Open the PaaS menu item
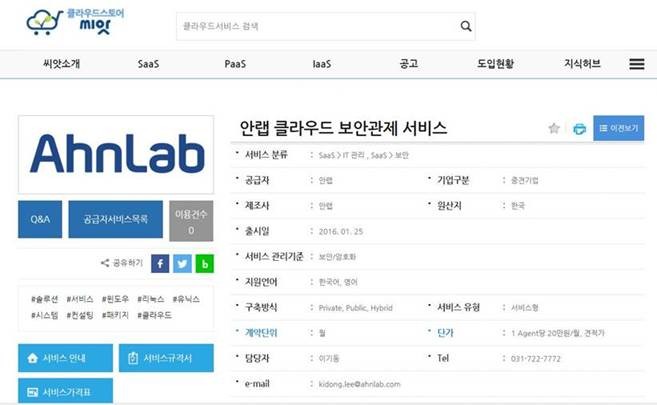This screenshot has width=657, height=405. [x=235, y=64]
